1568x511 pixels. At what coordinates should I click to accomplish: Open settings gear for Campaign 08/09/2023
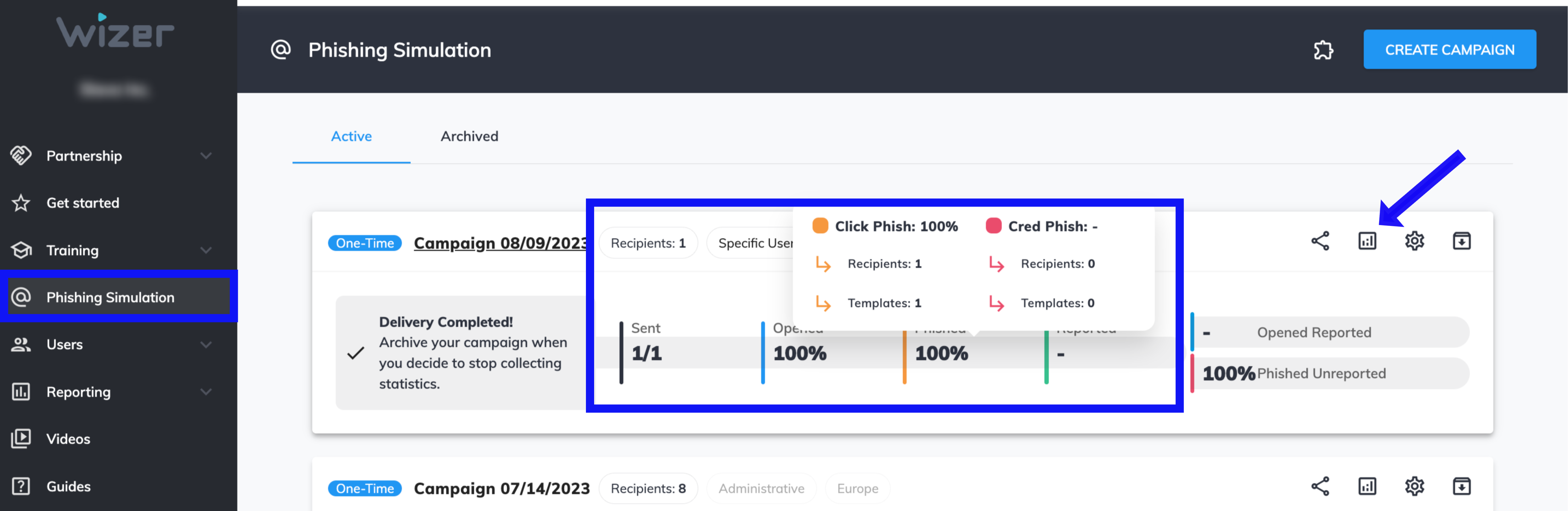click(x=1415, y=241)
